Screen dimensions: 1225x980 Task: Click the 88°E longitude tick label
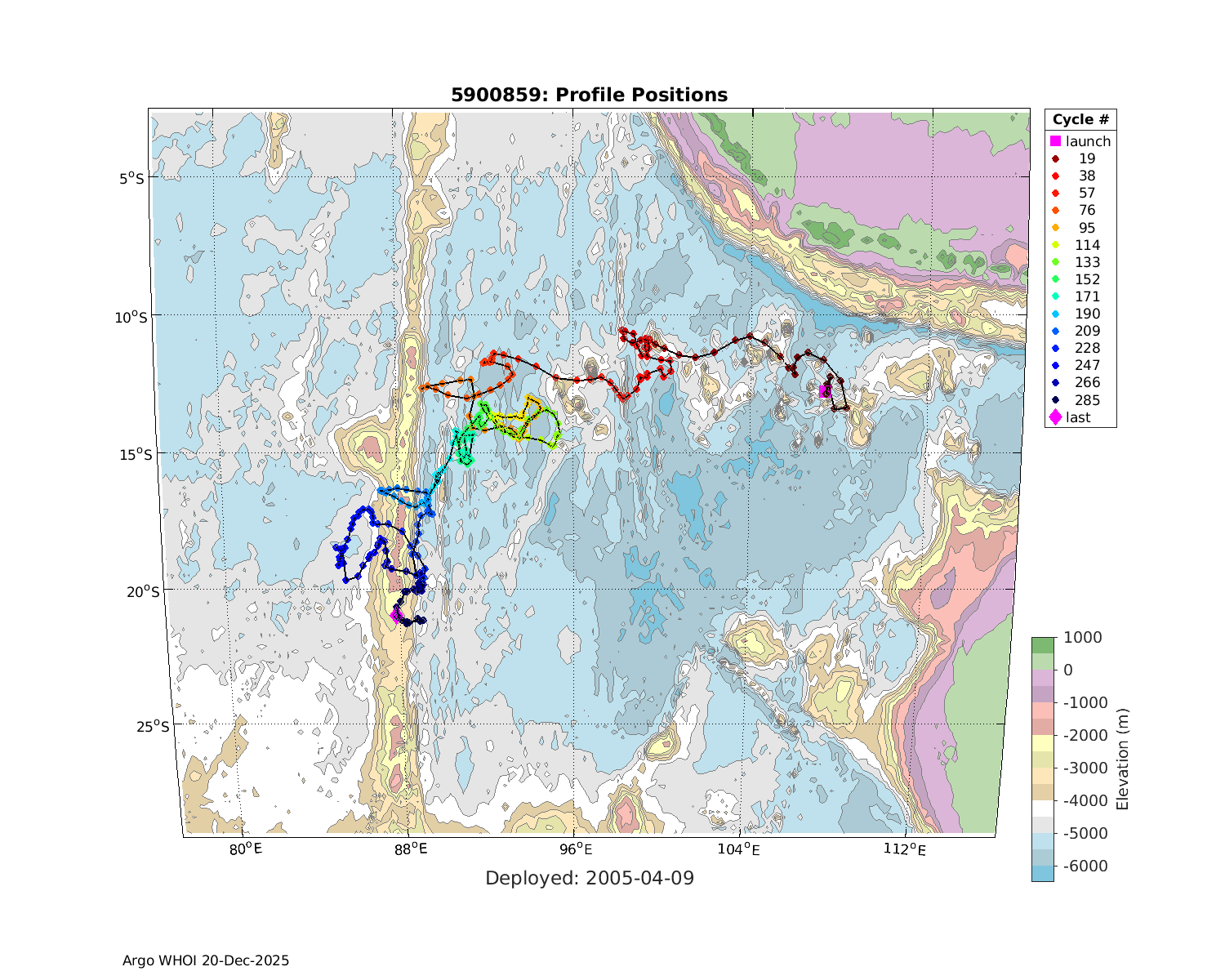pyautogui.click(x=410, y=850)
